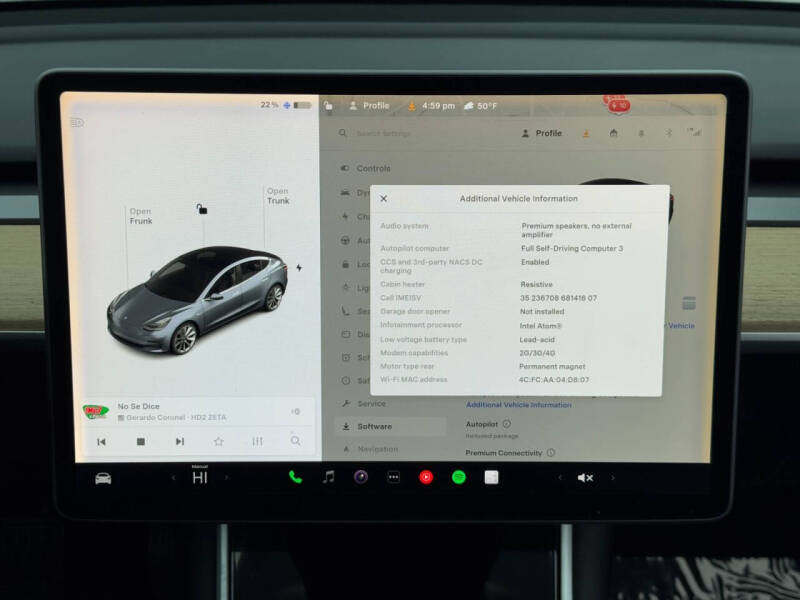
Task: Favorite the song No Se Dice
Action: [217, 440]
